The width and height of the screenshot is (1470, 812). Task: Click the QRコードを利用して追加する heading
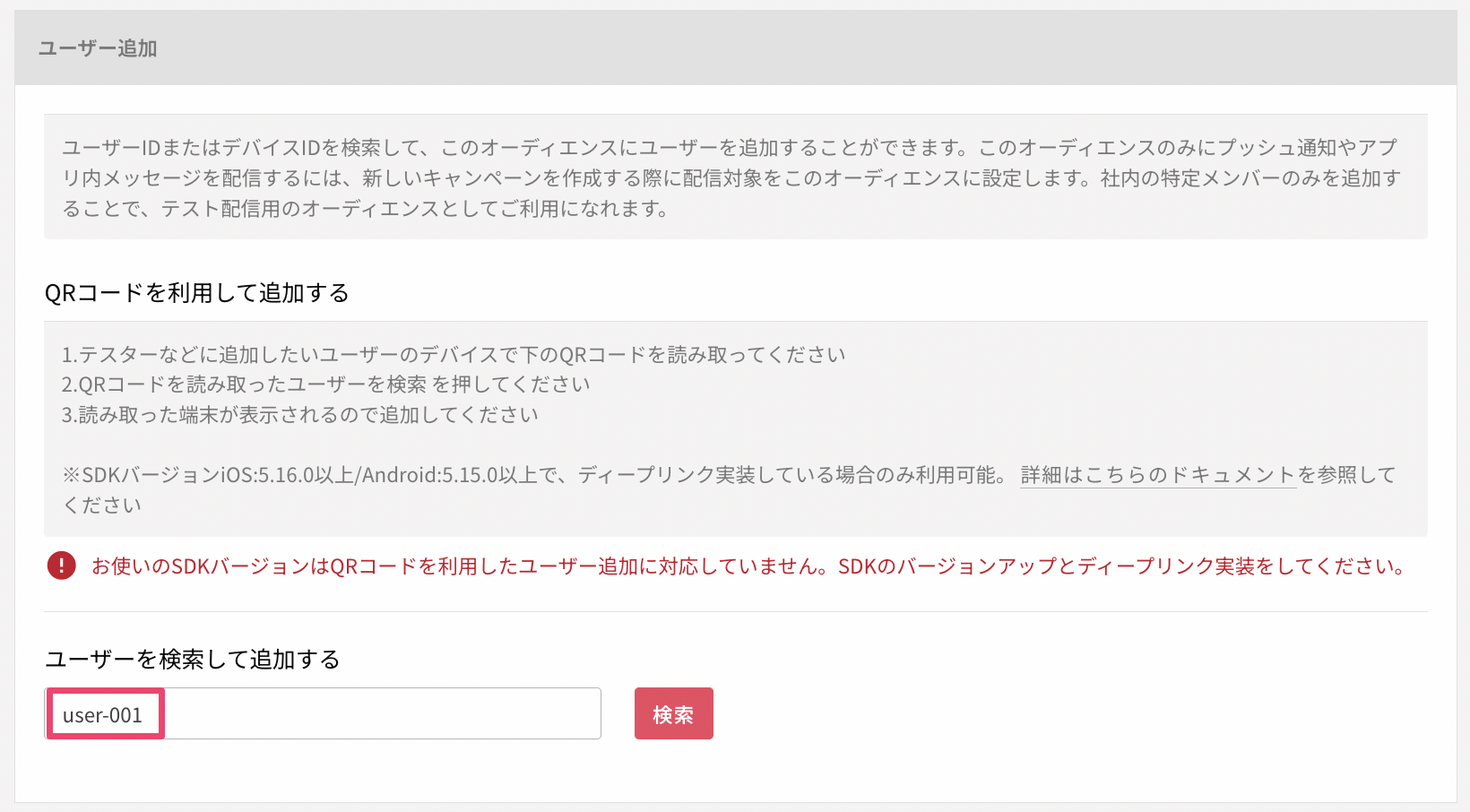(196, 293)
